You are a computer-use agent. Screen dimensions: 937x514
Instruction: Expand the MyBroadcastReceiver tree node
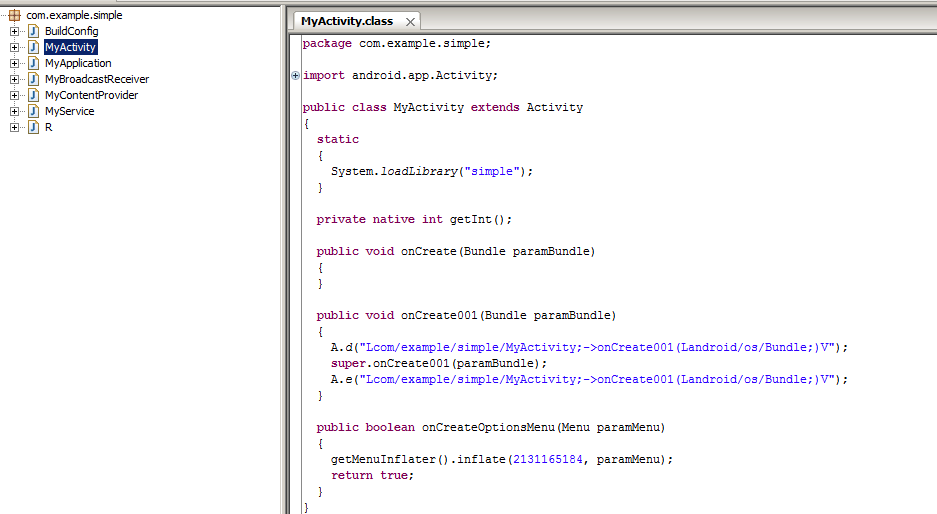coord(15,79)
